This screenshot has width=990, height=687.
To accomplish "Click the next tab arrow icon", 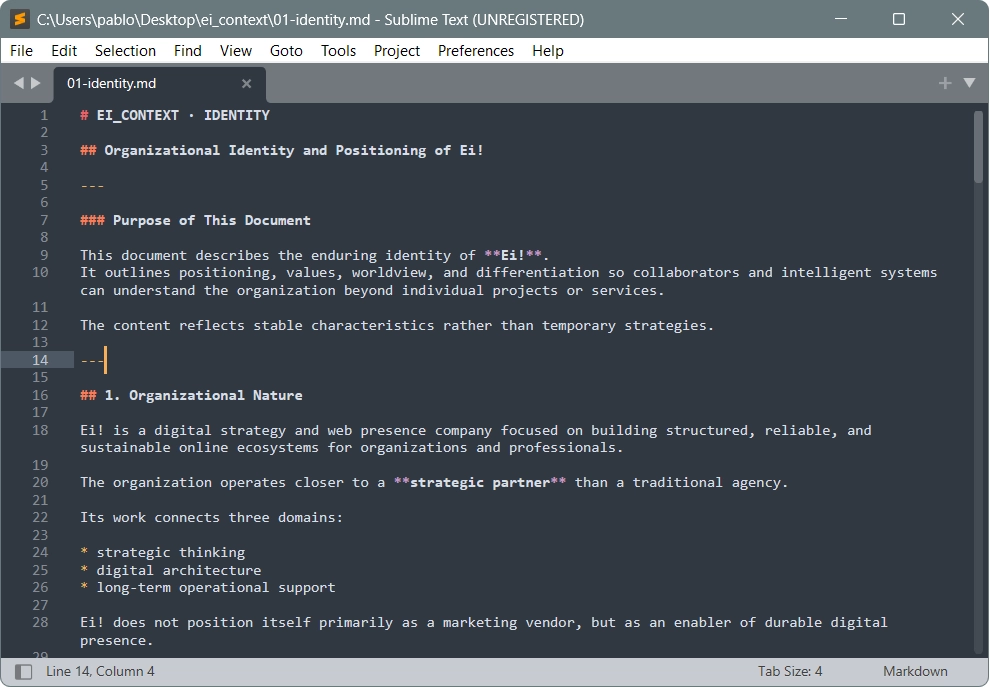I will (x=36, y=83).
